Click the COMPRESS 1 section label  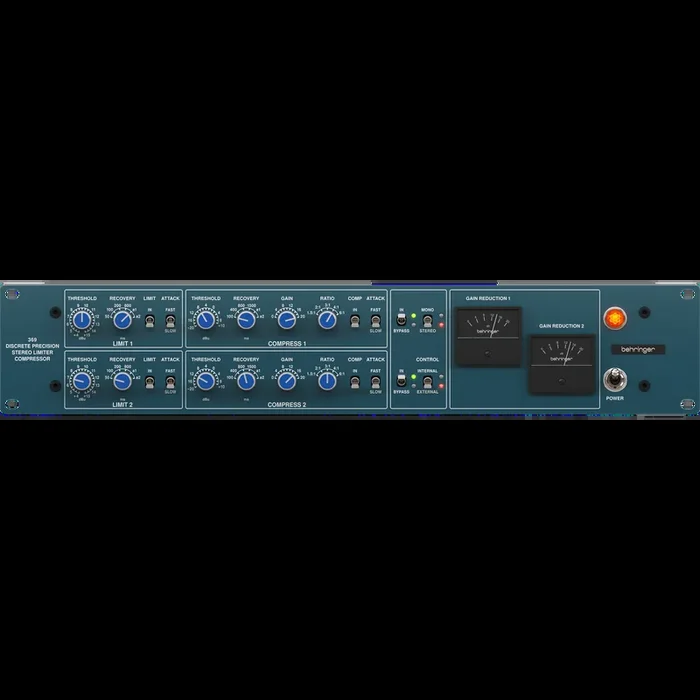tap(287, 344)
